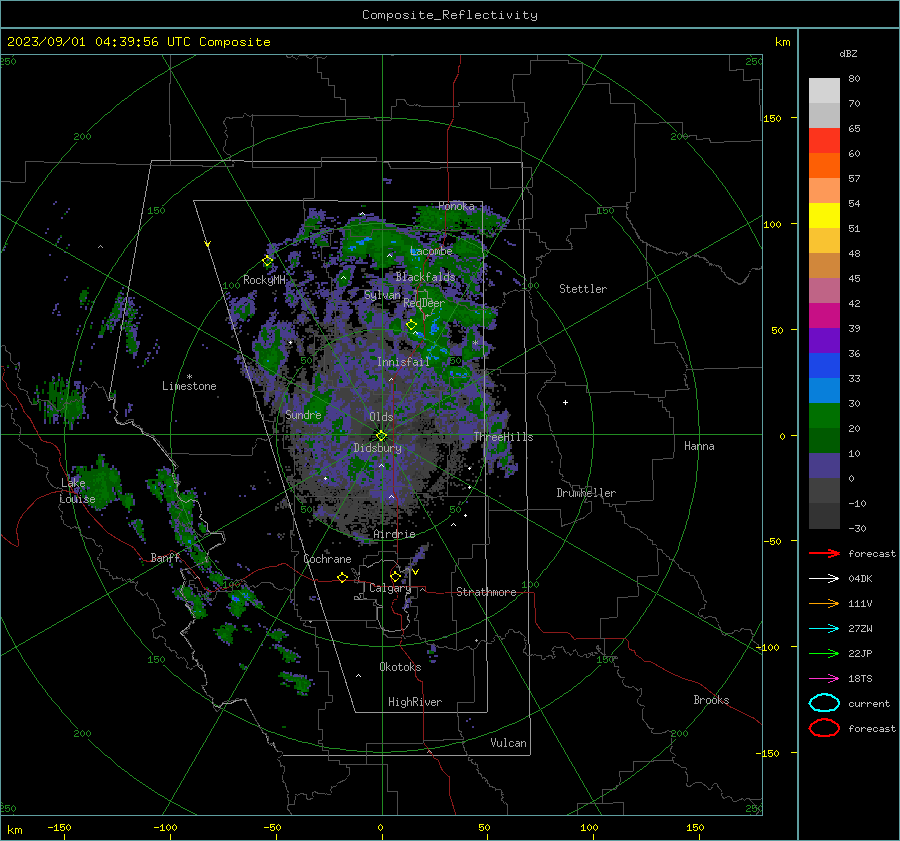Click the Didsbury city label

[377, 448]
